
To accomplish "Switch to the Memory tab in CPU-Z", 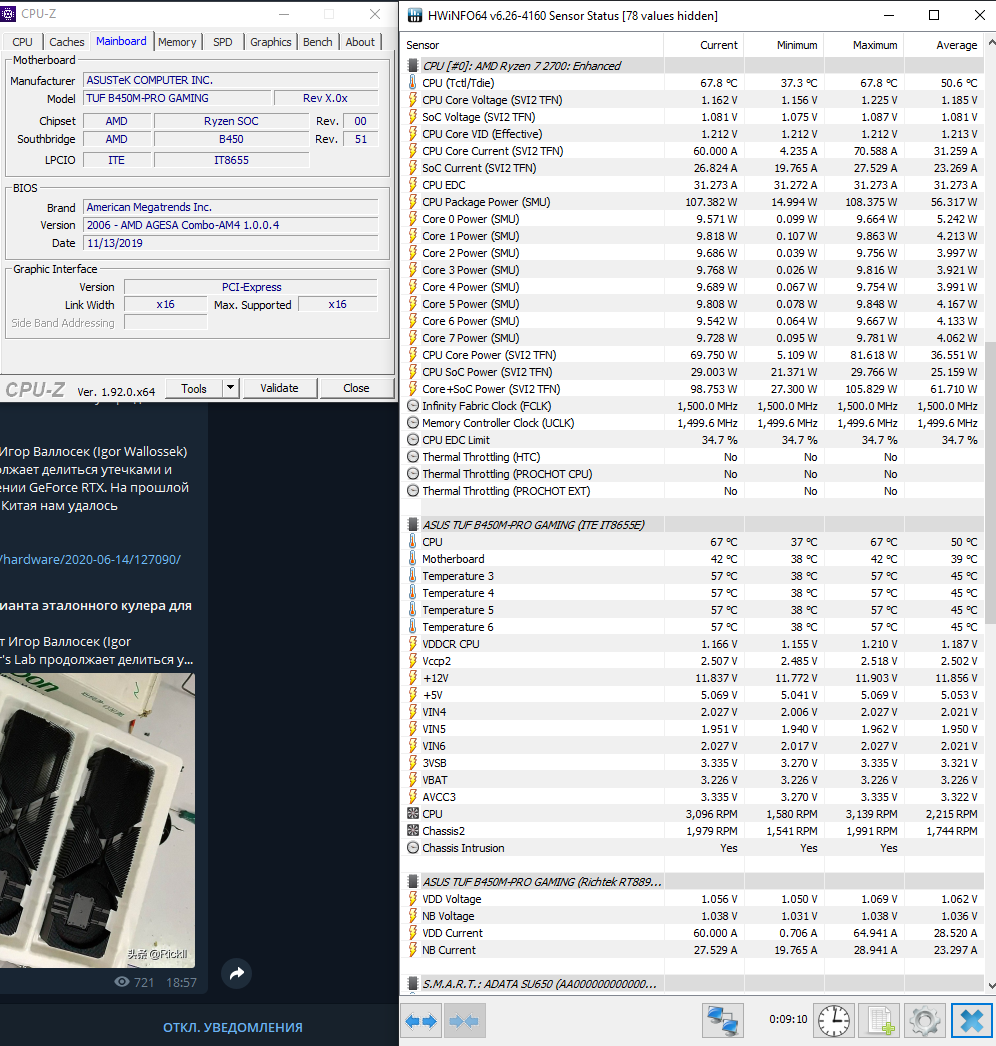I will 177,42.
